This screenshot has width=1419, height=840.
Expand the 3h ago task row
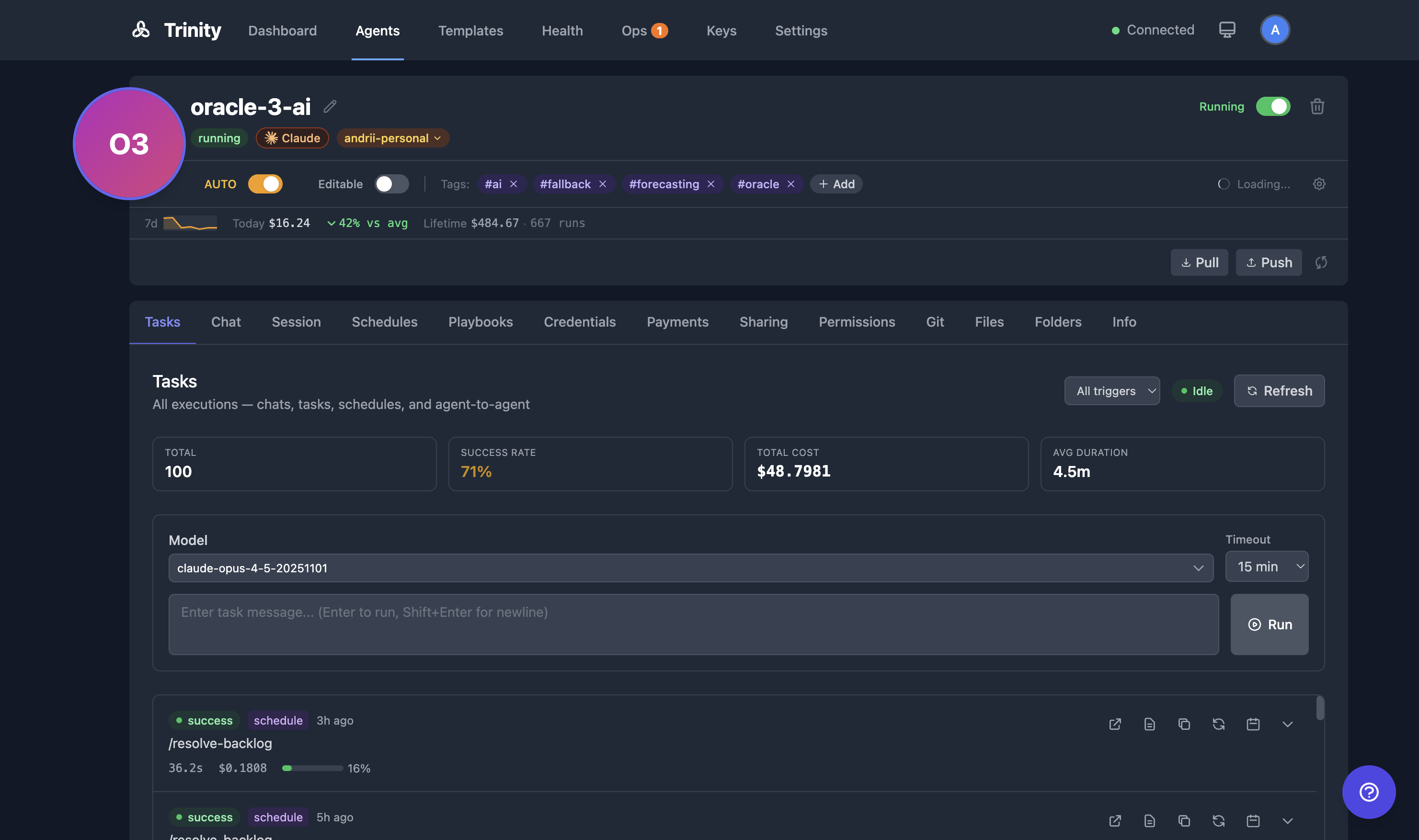1287,724
